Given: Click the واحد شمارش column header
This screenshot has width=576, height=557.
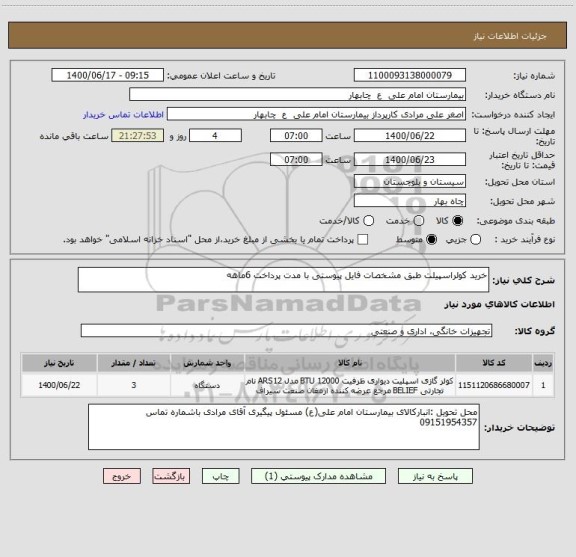Looking at the screenshot, I should point(207,363).
